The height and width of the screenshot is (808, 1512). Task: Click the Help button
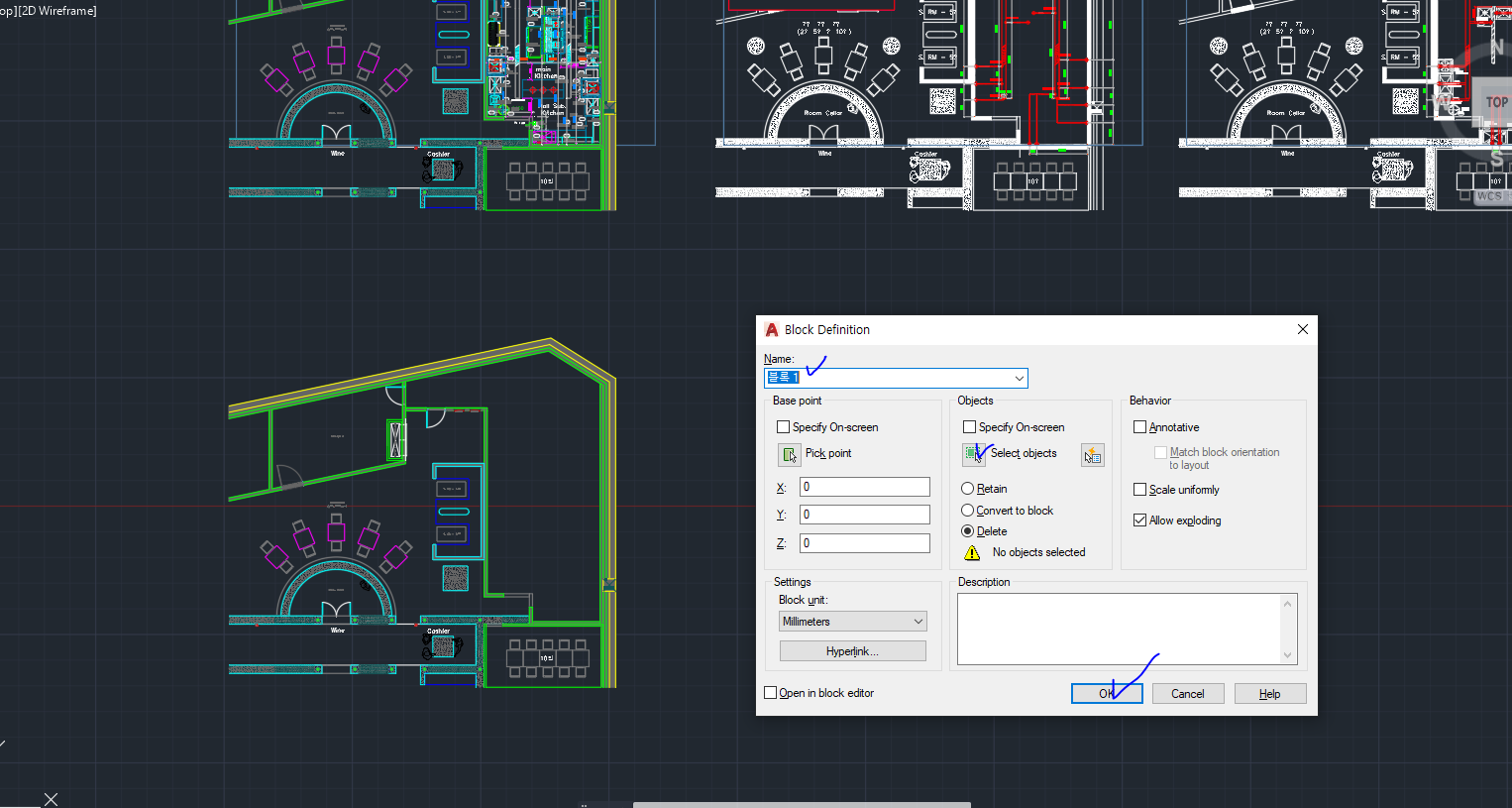click(x=1270, y=694)
